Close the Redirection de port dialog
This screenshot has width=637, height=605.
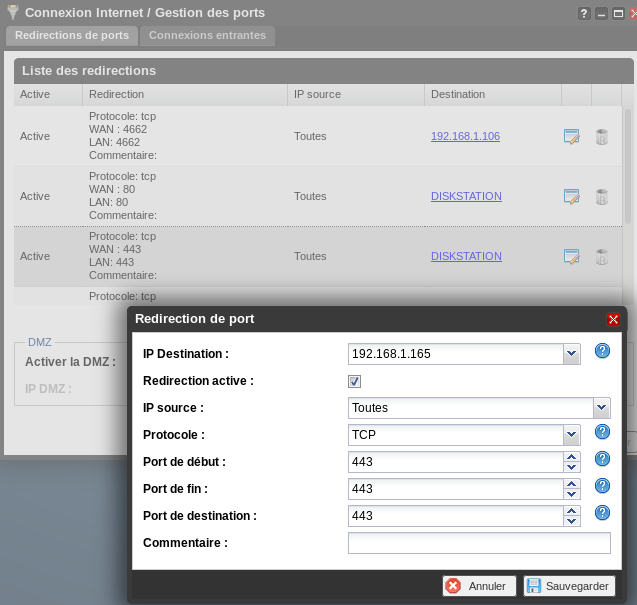point(613,319)
